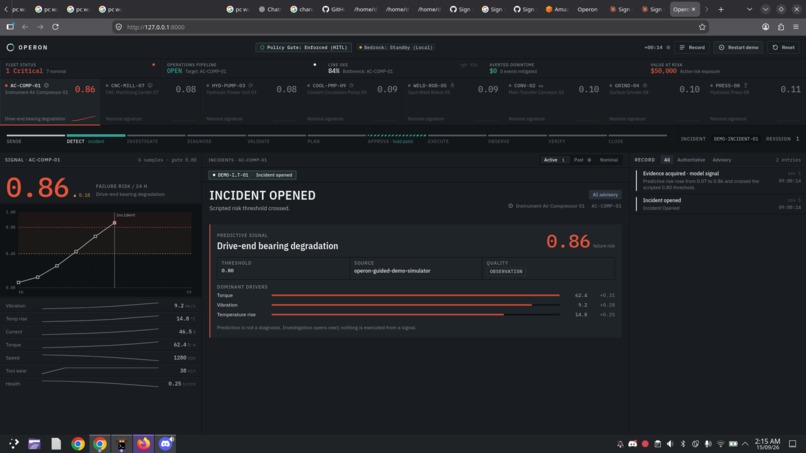Go back in browser history
The width and height of the screenshot is (806, 453).
coord(25,27)
